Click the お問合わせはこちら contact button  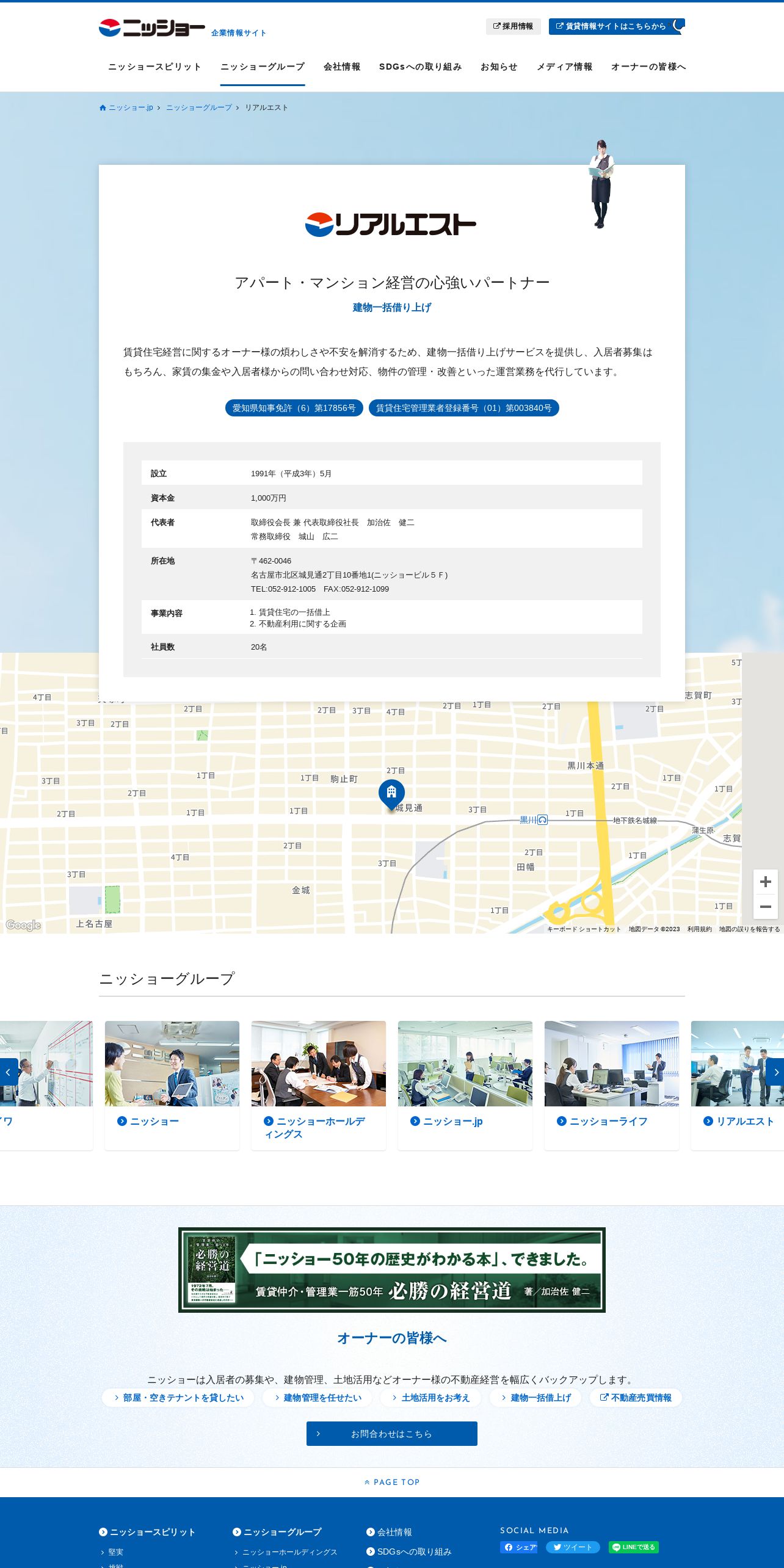pyautogui.click(x=392, y=1434)
